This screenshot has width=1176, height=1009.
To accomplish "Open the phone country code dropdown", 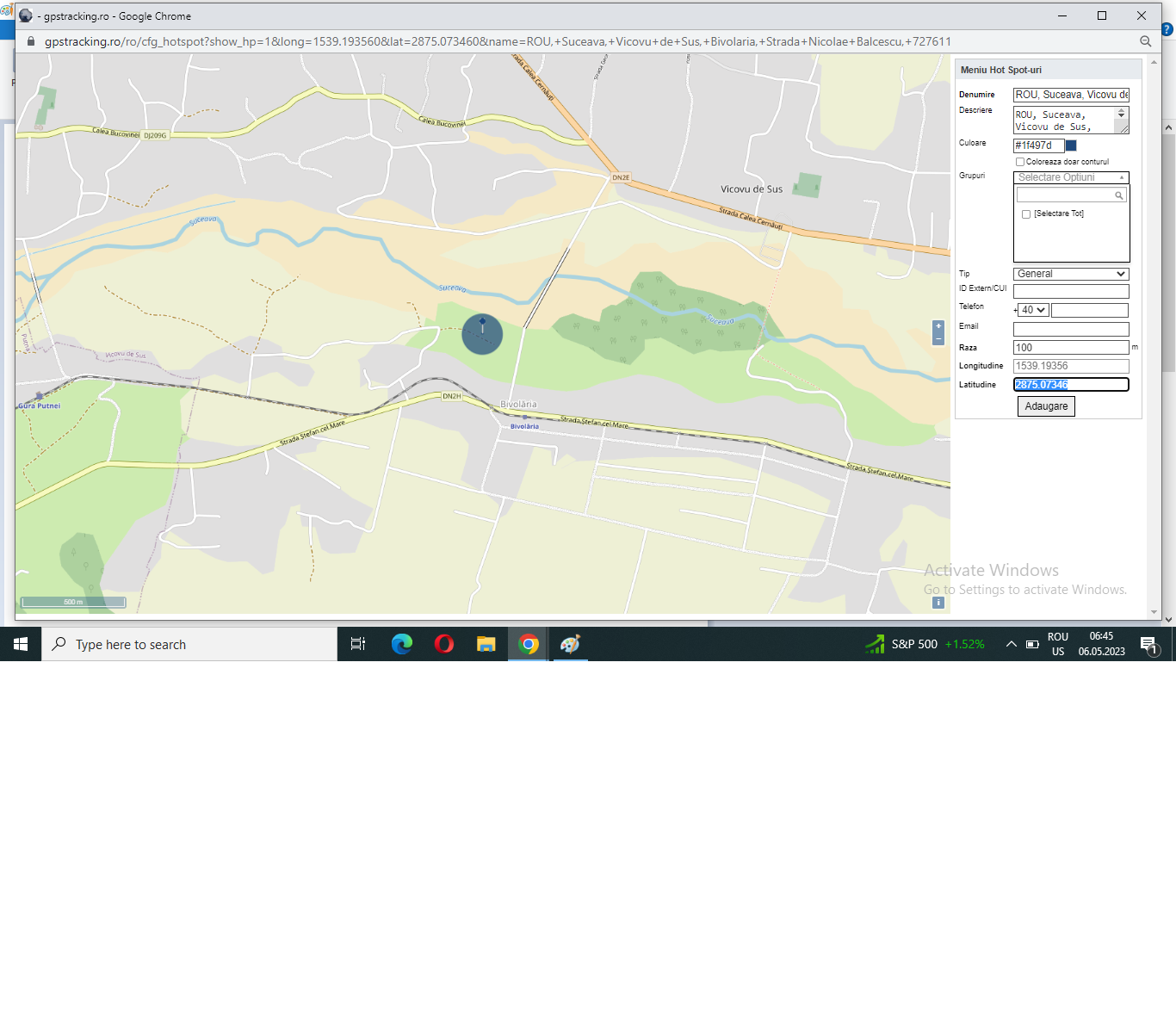I will [x=1033, y=310].
